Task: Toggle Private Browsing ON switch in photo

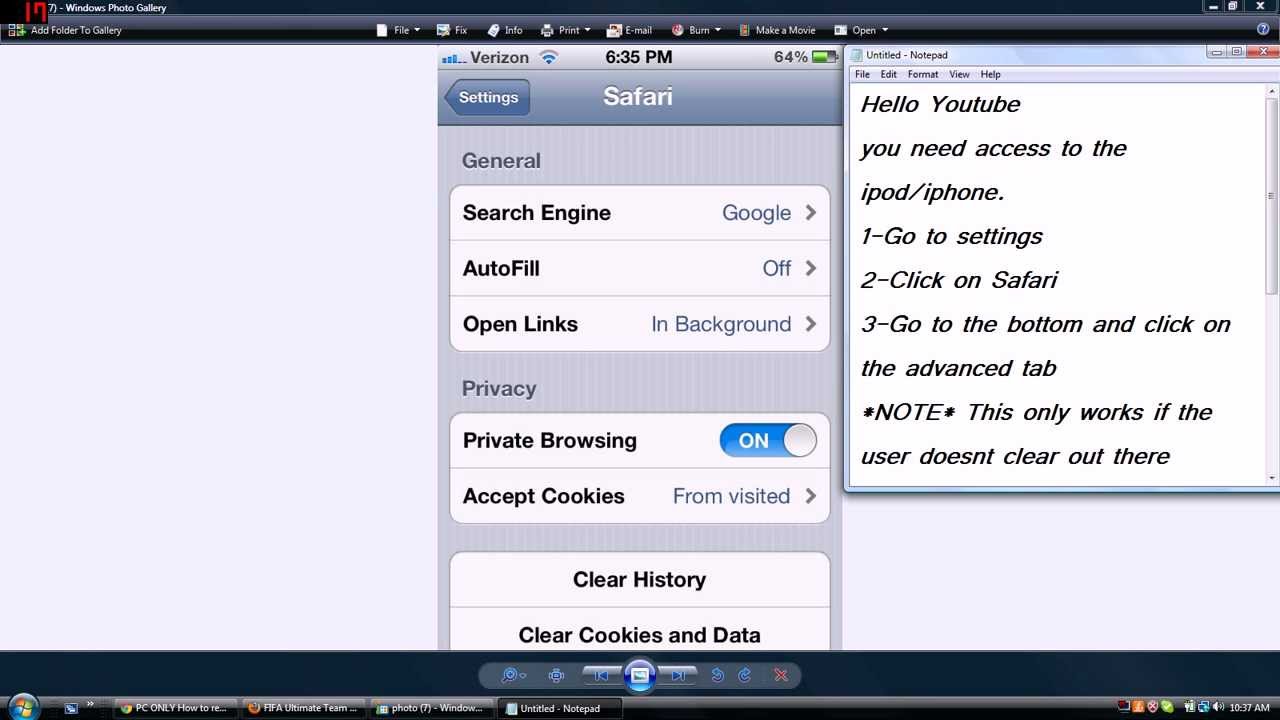Action: 768,440
